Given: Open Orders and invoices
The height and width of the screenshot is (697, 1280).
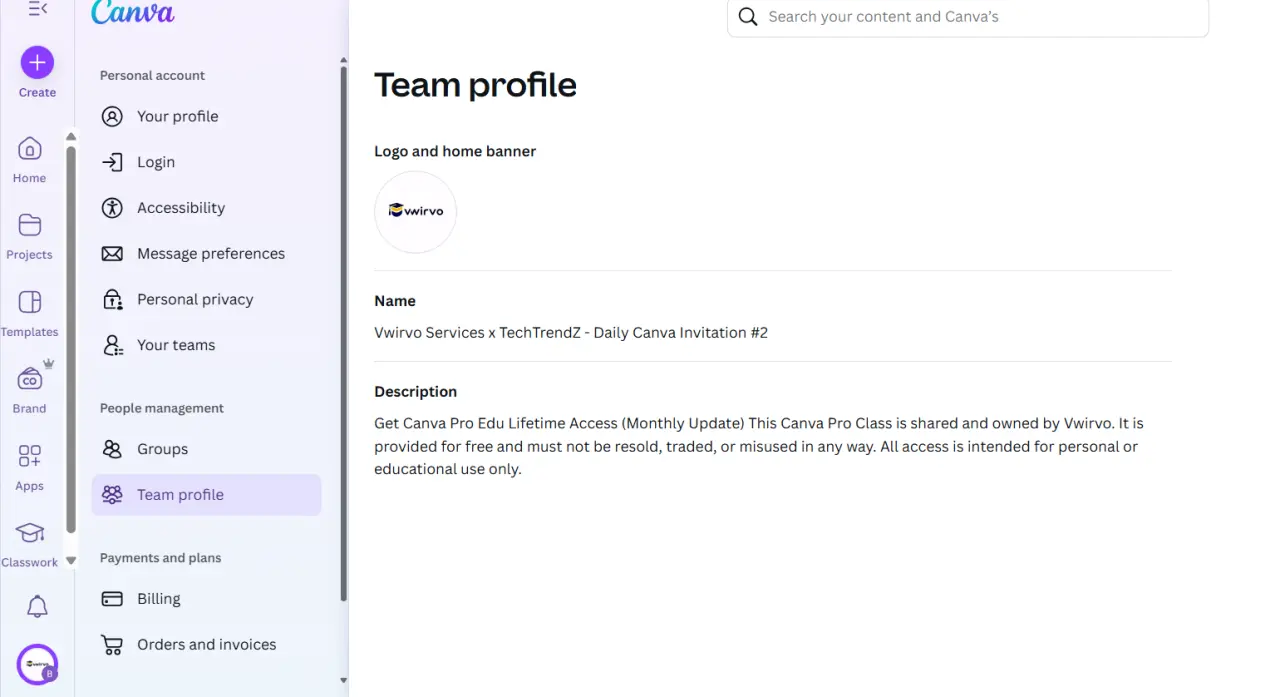Looking at the screenshot, I should [x=207, y=645].
